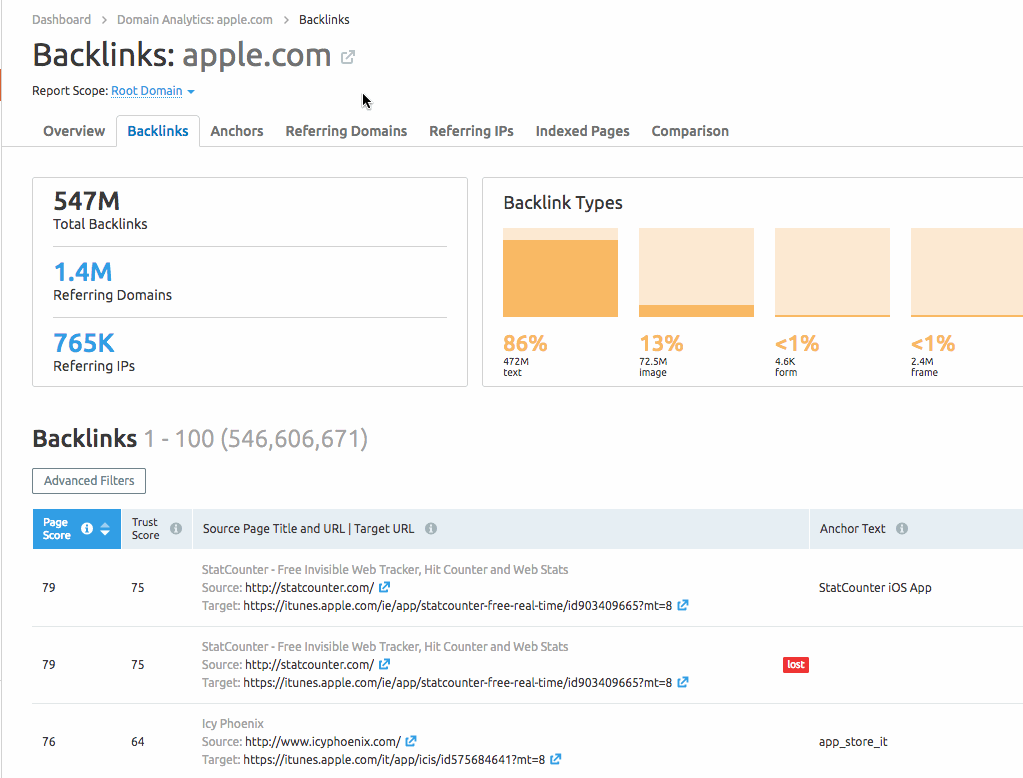This screenshot has width=1023, height=778.
Task: Switch to the Anchors tab
Action: coord(237,131)
